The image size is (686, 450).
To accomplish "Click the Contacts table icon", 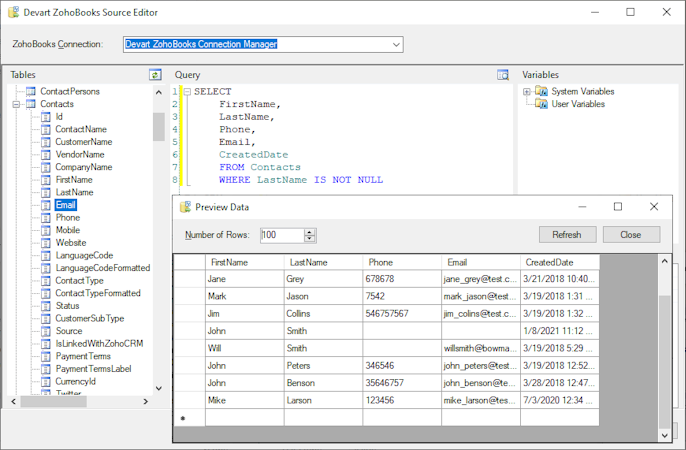I will pyautogui.click(x=31, y=104).
